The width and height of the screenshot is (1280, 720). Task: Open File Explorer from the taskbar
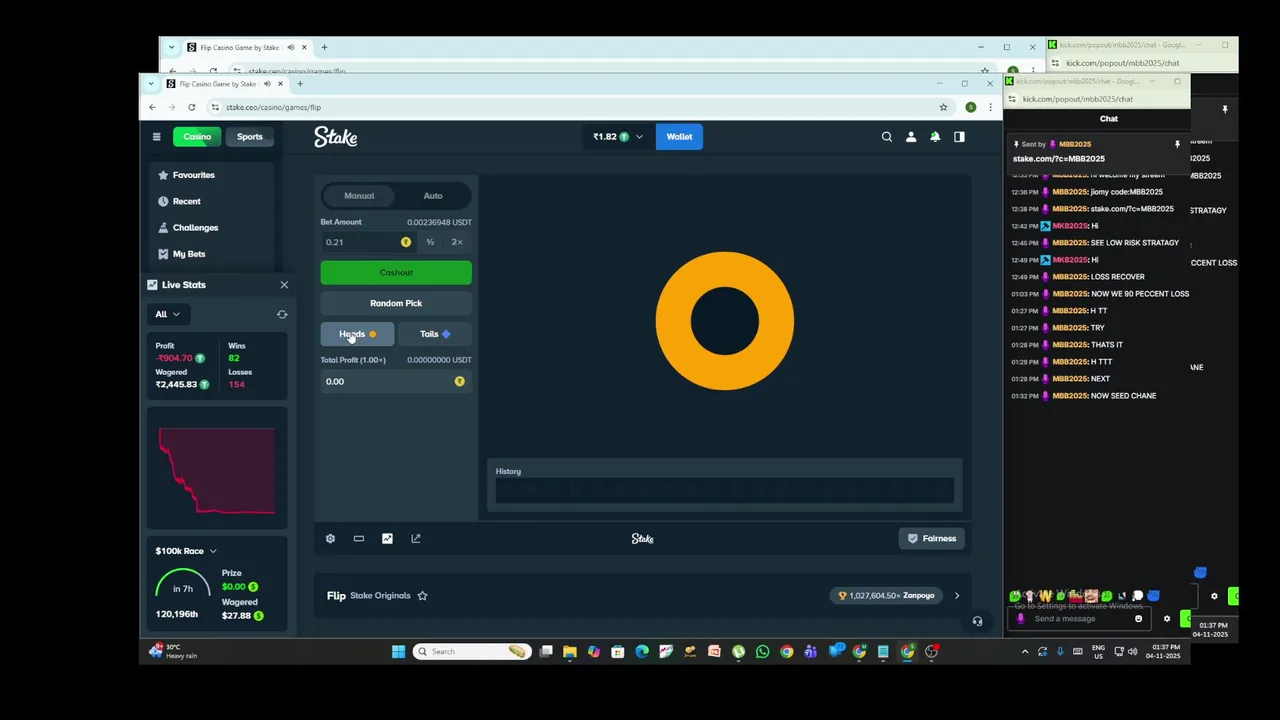(x=570, y=652)
